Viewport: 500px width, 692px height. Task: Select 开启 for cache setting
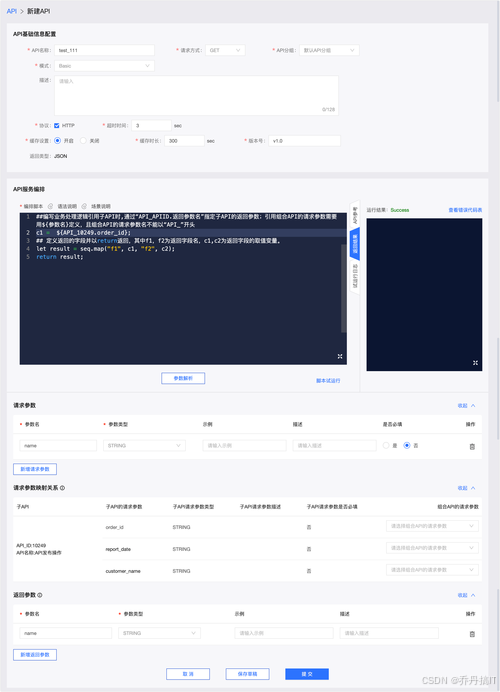tap(57, 141)
